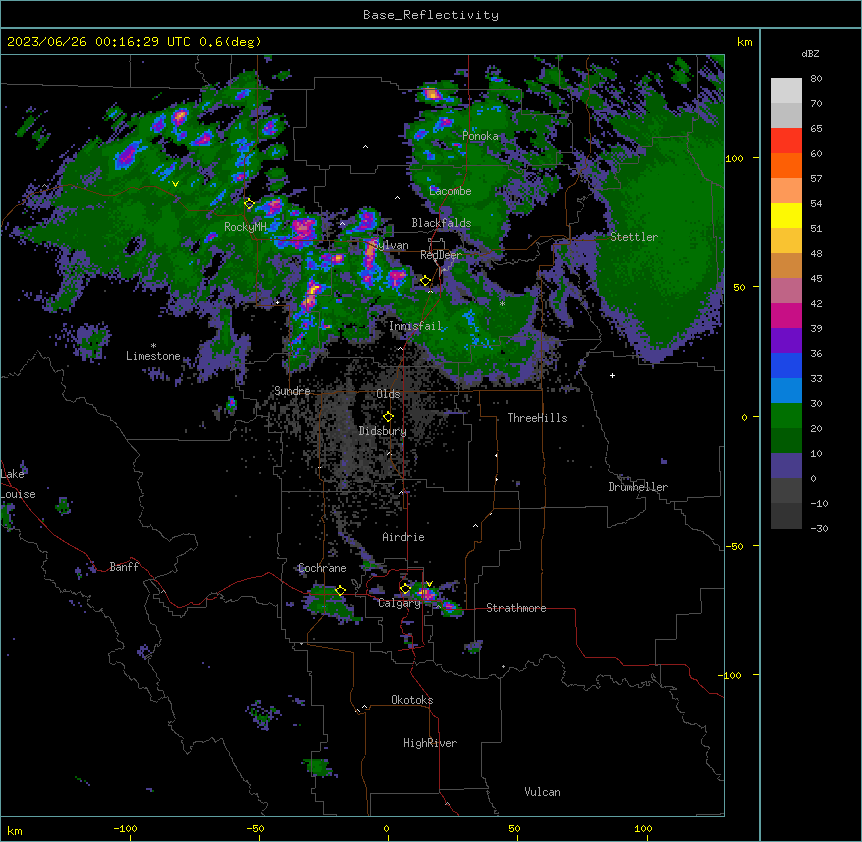The width and height of the screenshot is (862, 842).
Task: Click the orange 60 dBZ legend swatch
Action: [x=786, y=165]
